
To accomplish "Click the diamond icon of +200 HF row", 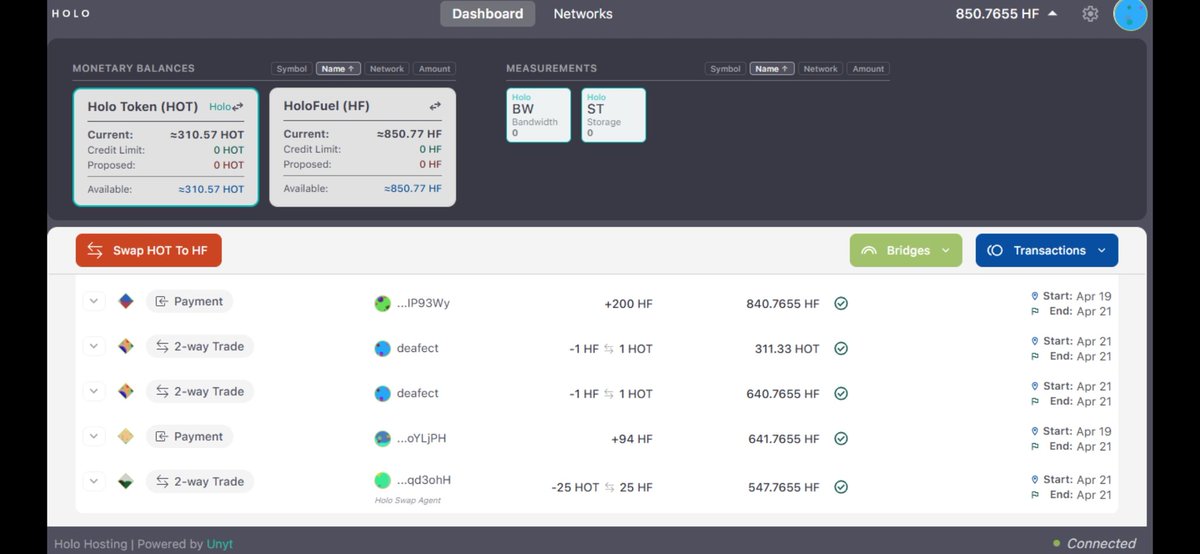I will coord(126,301).
